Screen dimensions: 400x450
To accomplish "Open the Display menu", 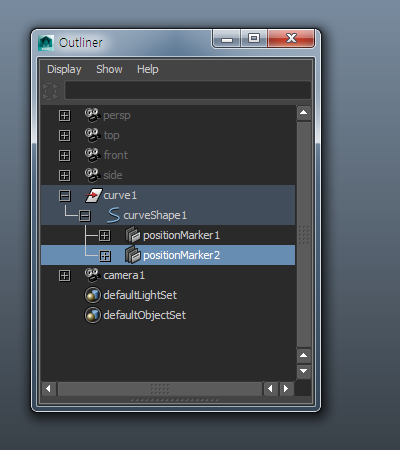I will pyautogui.click(x=64, y=69).
